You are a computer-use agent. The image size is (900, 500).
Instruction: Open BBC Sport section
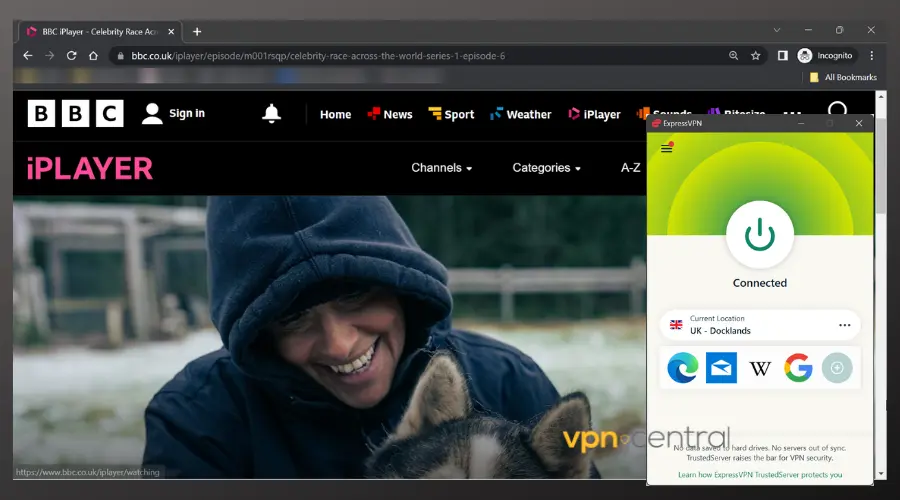451,114
